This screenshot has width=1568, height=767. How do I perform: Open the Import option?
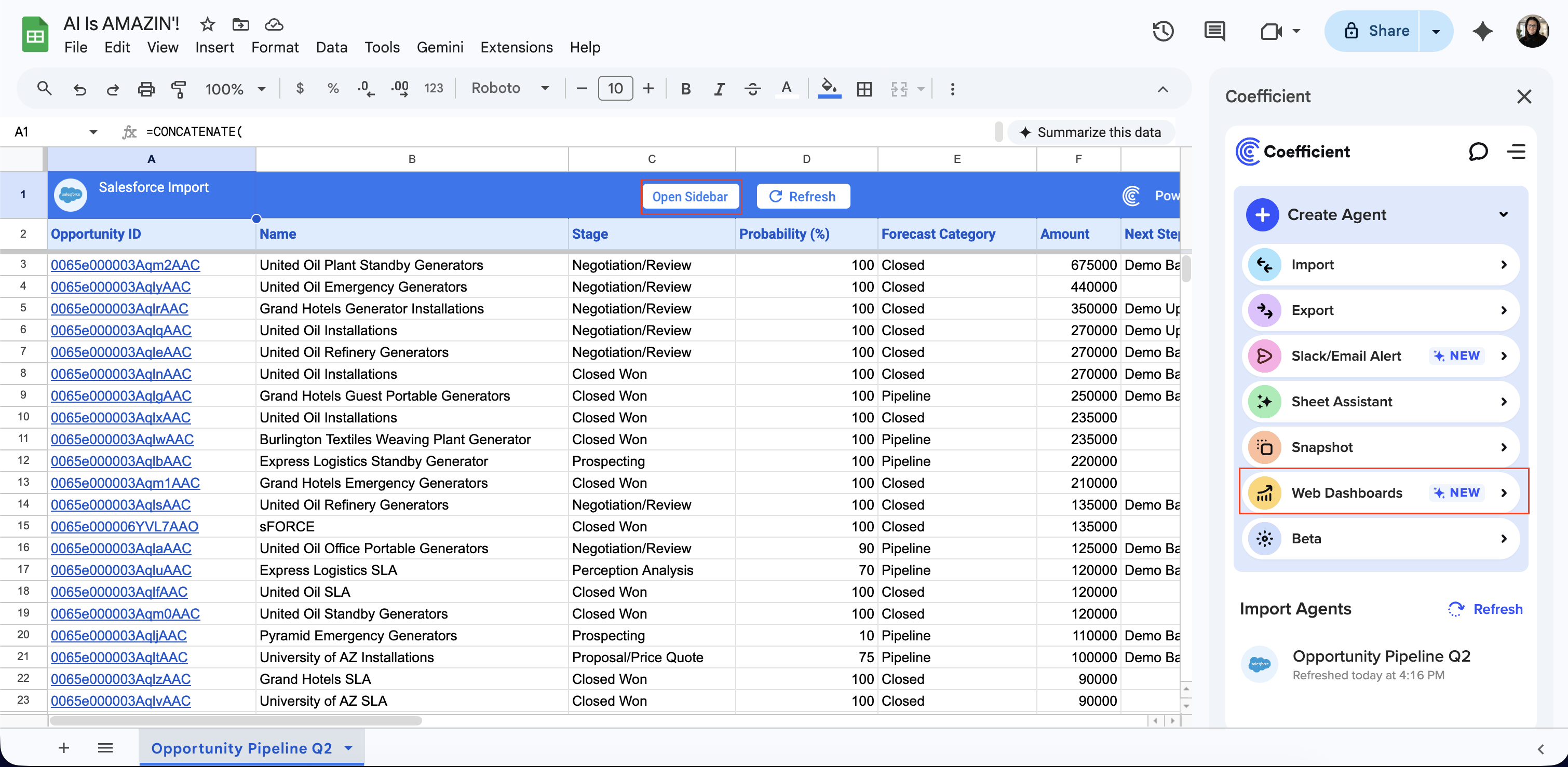click(x=1380, y=265)
